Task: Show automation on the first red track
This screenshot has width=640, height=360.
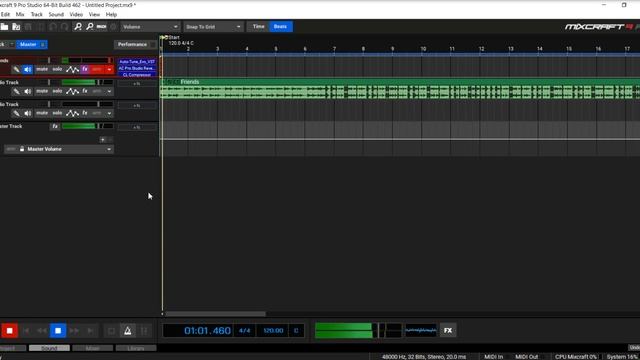Action: [72, 70]
